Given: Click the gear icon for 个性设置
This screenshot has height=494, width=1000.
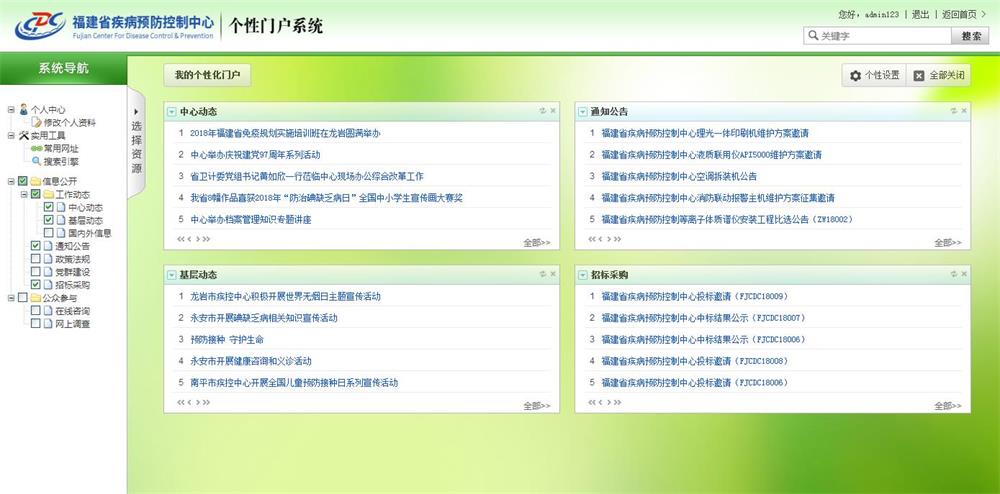Looking at the screenshot, I should (x=855, y=76).
